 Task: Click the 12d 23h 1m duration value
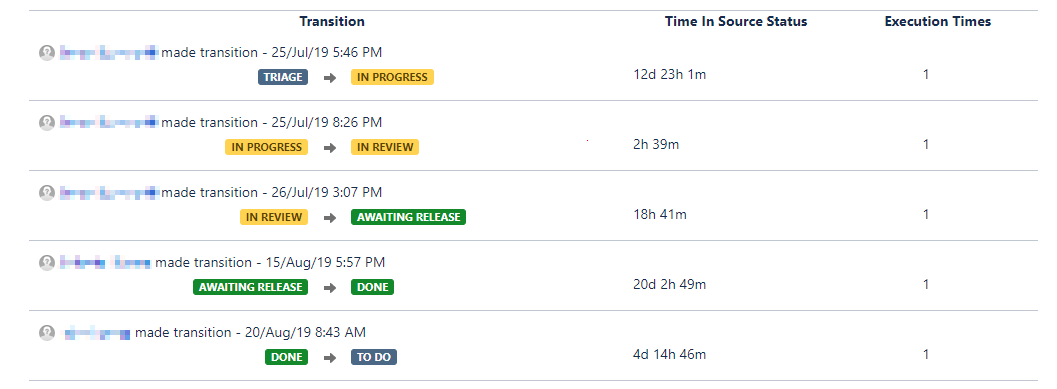click(669, 75)
